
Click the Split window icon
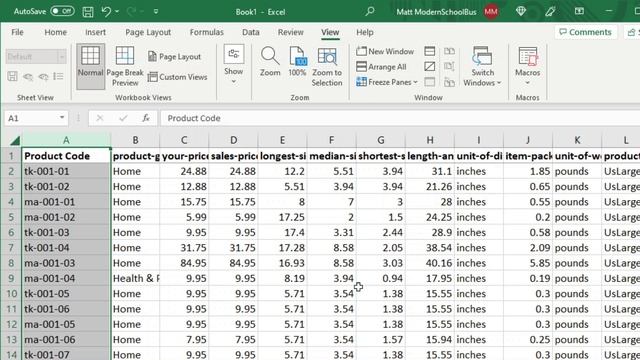click(x=429, y=51)
